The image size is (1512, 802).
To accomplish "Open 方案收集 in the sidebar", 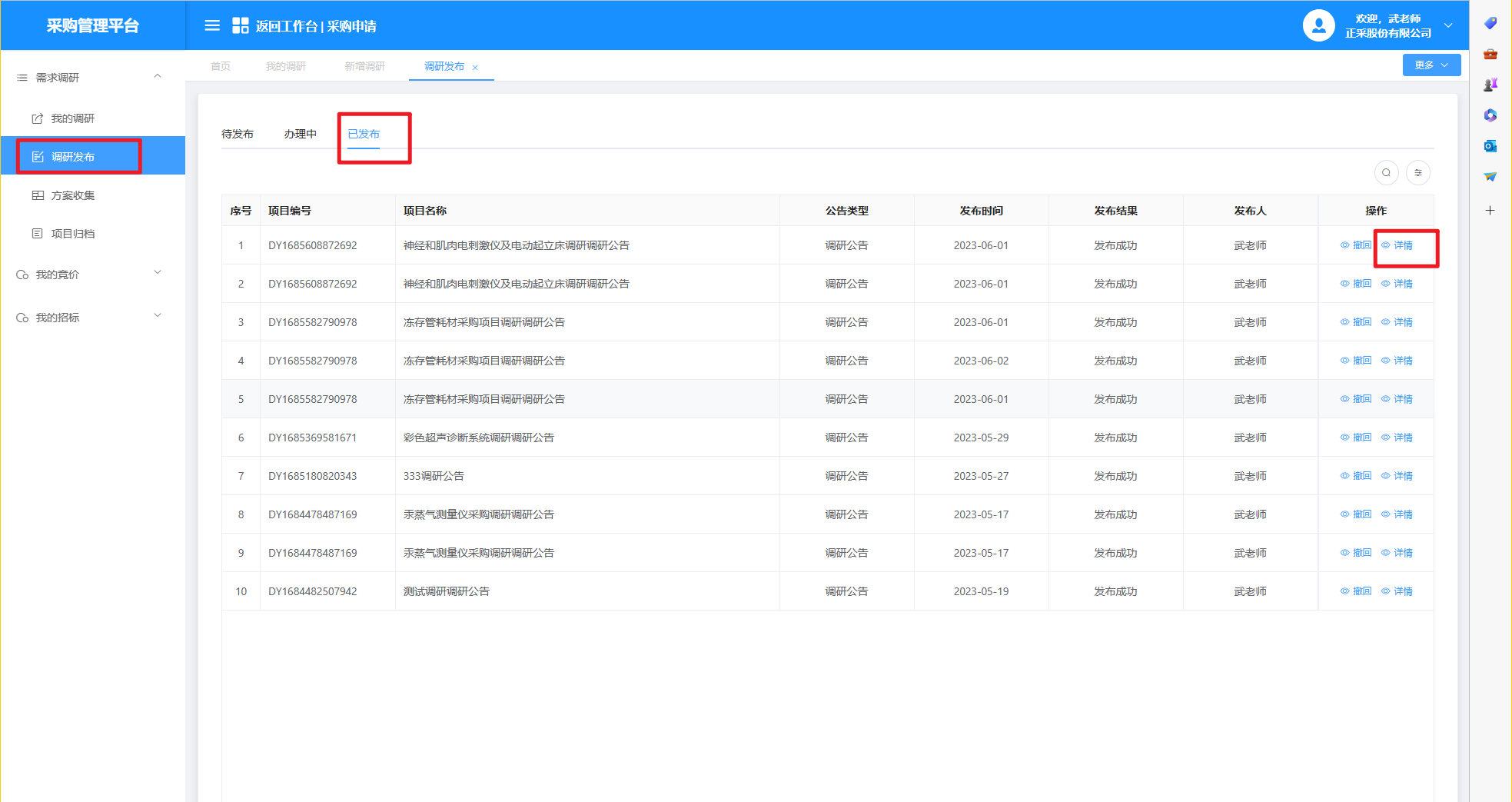I will 72,195.
